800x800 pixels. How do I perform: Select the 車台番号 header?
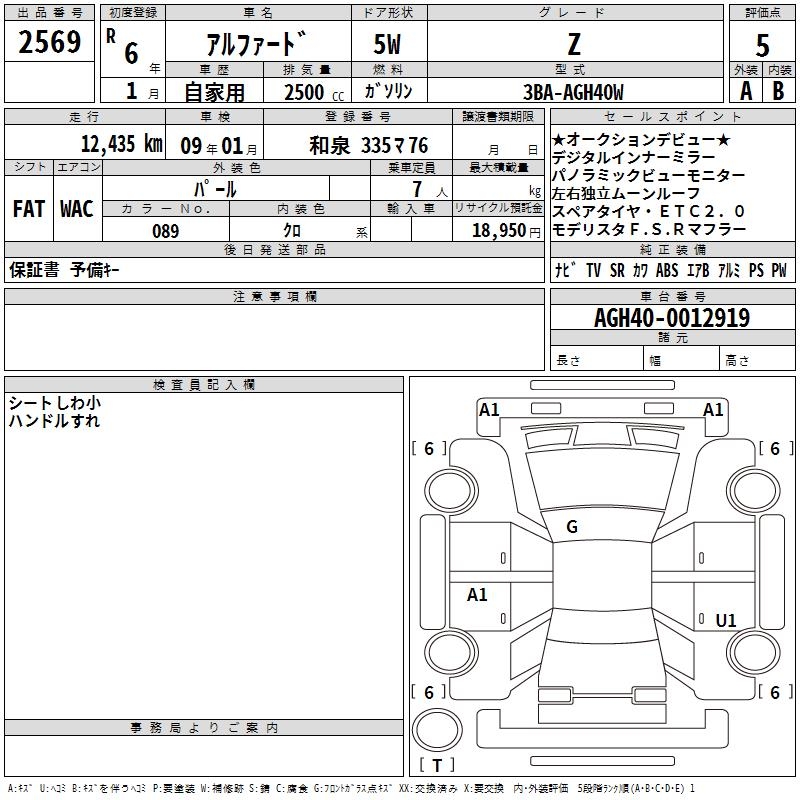coord(672,296)
